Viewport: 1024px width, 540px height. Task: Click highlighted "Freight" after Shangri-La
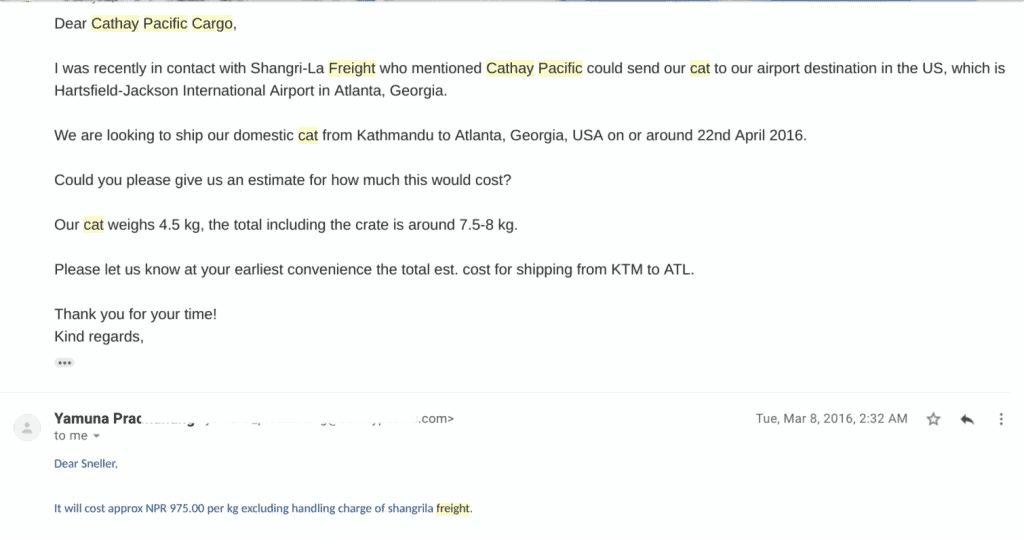click(352, 69)
